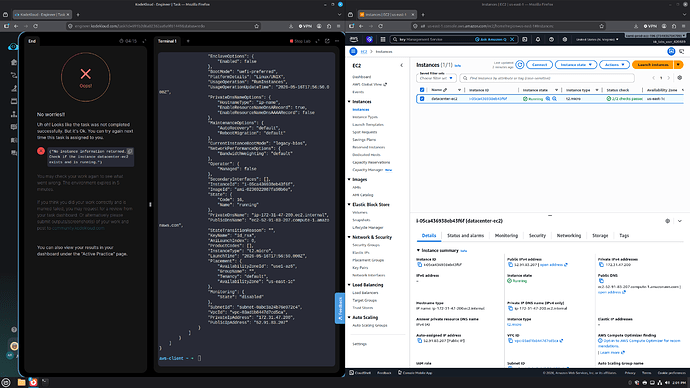Switch to the Status and alarms tab
The width and height of the screenshot is (690, 388).
tap(465, 236)
